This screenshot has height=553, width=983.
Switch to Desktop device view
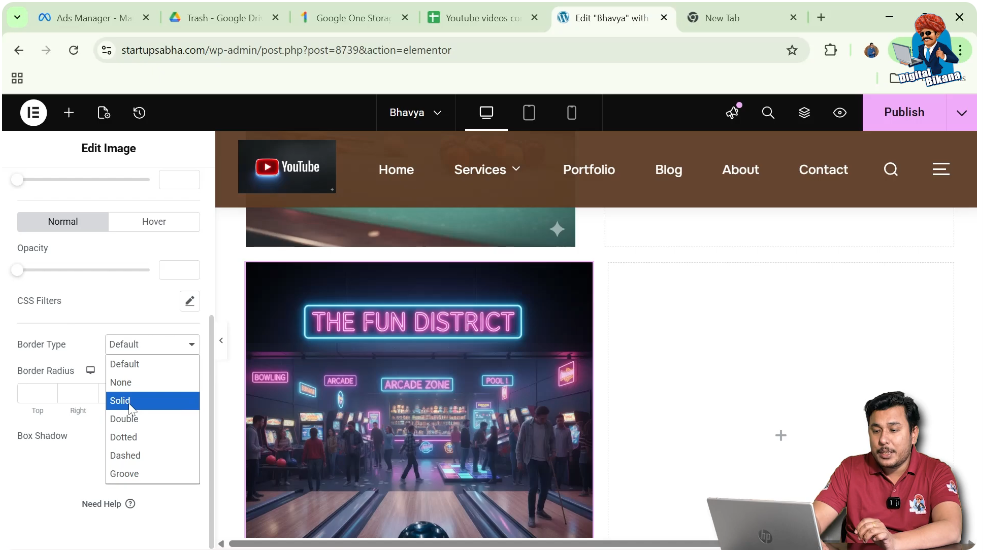click(x=487, y=113)
